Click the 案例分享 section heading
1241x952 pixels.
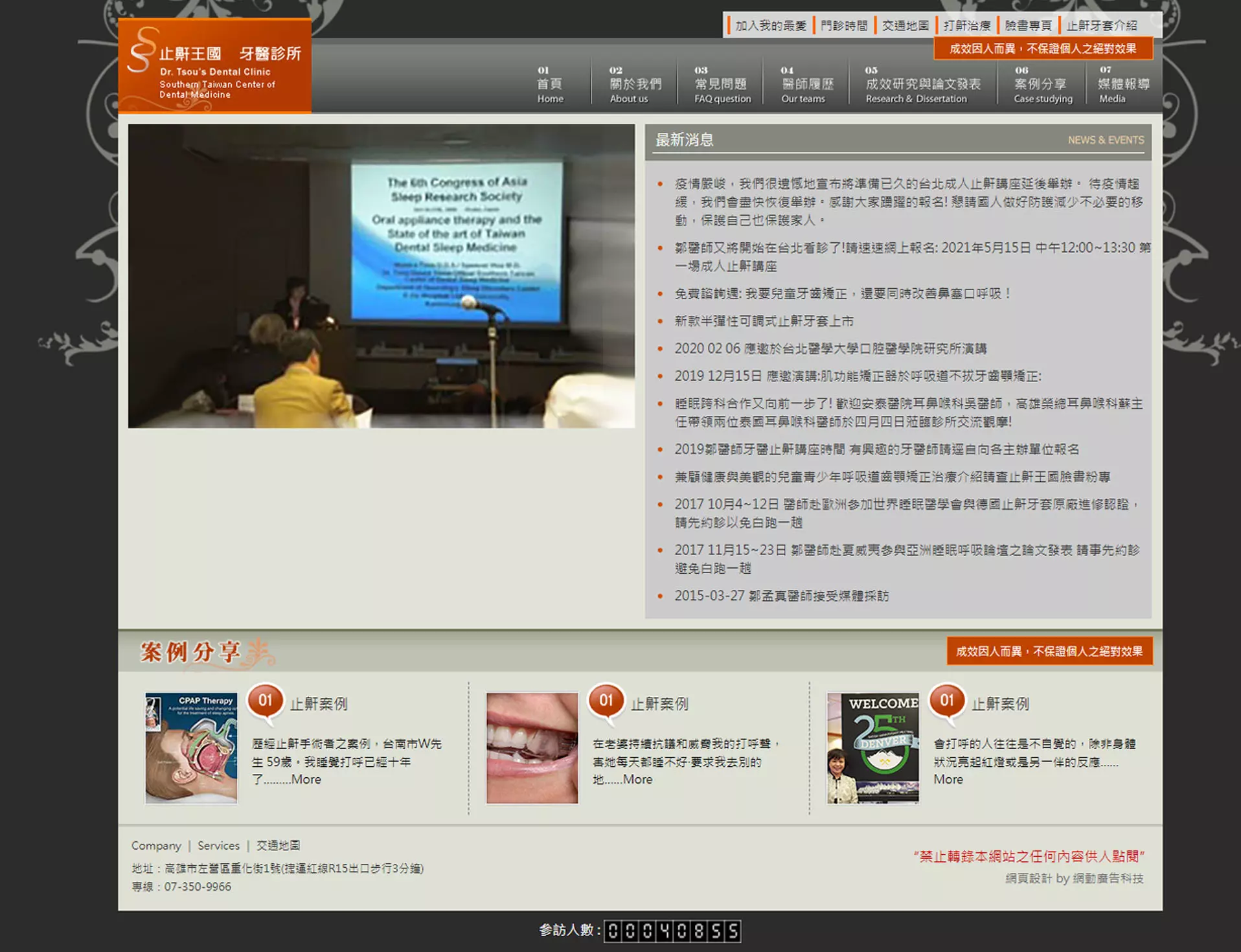pyautogui.click(x=192, y=652)
